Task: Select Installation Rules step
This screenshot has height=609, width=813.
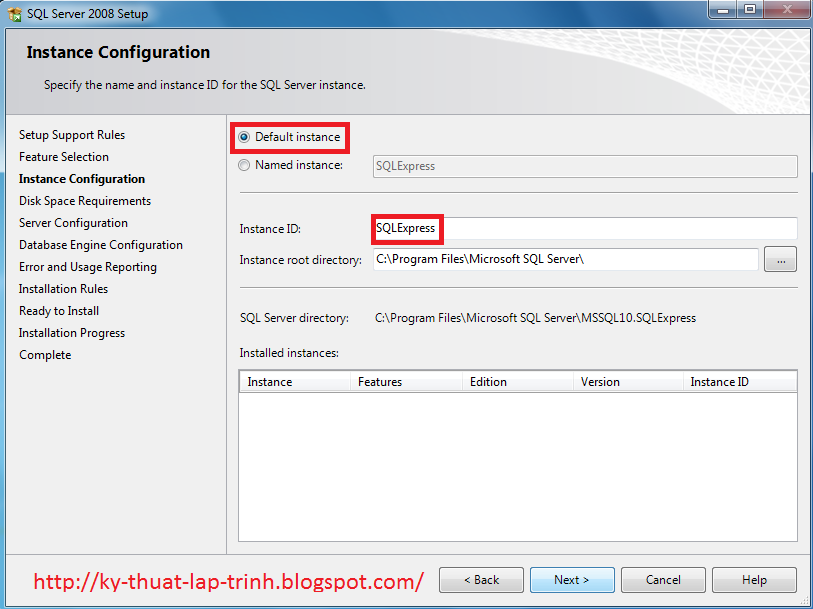Action: click(x=63, y=289)
